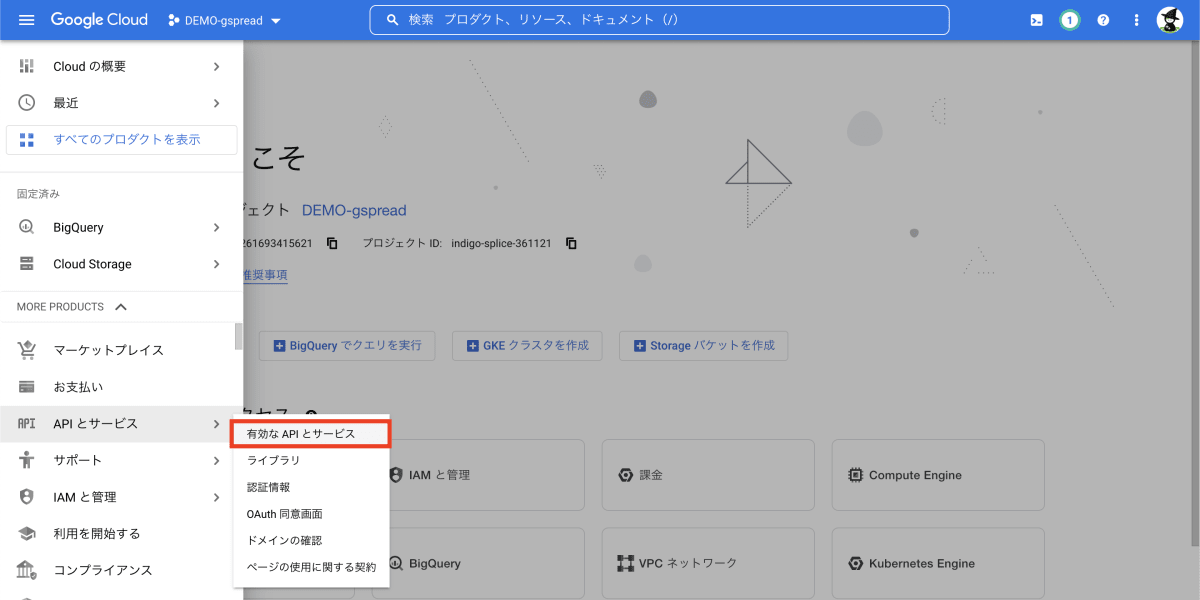The height and width of the screenshot is (600, 1200).
Task: Click the 最近 clock icon
Action: [x=27, y=103]
